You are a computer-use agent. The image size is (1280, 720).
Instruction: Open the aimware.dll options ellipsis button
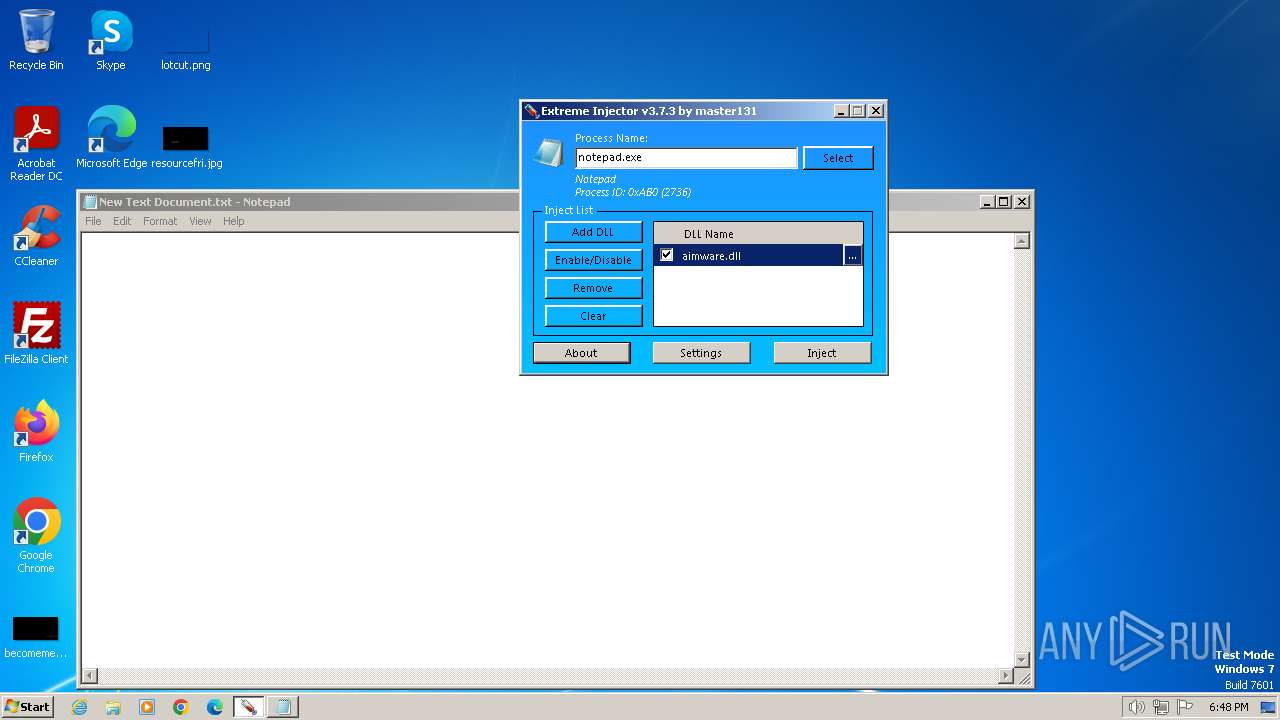pyautogui.click(x=852, y=256)
